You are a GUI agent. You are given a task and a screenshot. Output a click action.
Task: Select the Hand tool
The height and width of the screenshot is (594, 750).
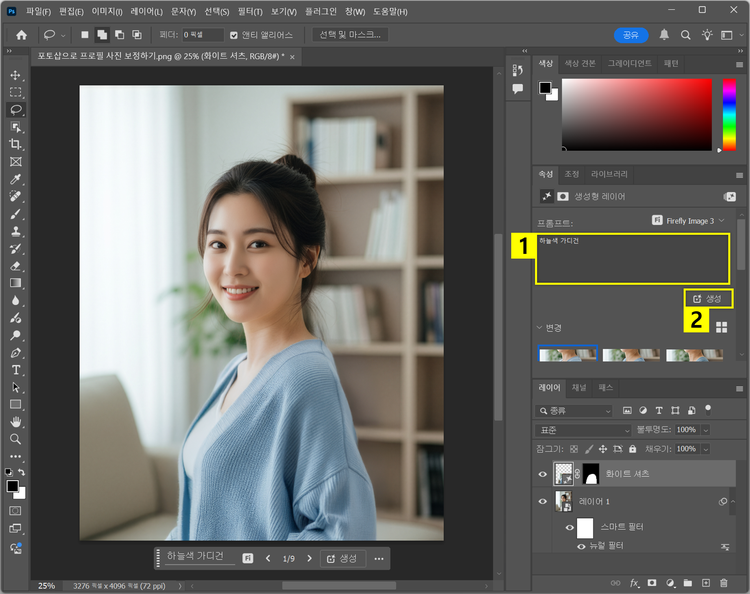pyautogui.click(x=15, y=421)
